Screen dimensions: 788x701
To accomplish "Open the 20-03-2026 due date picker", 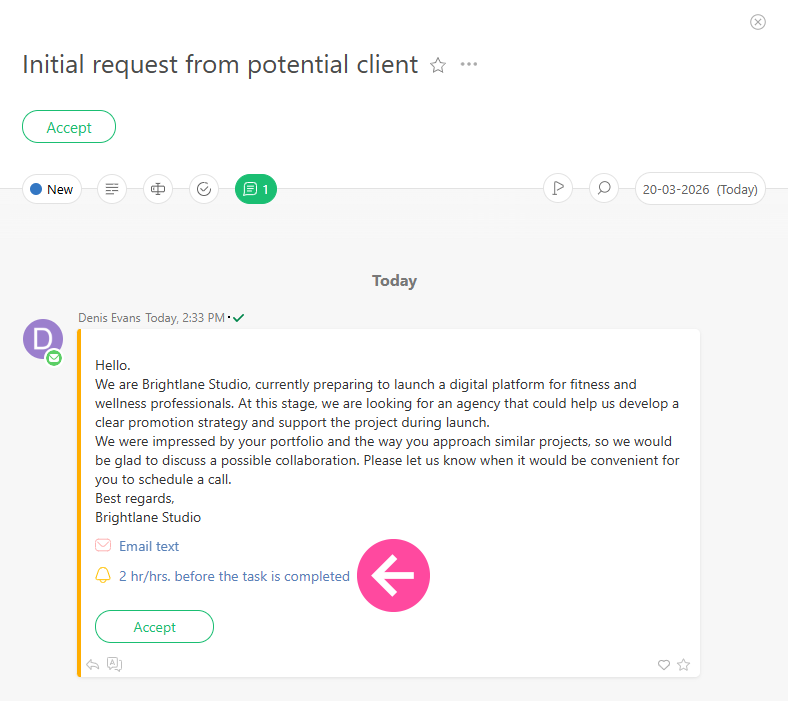I will coord(700,189).
